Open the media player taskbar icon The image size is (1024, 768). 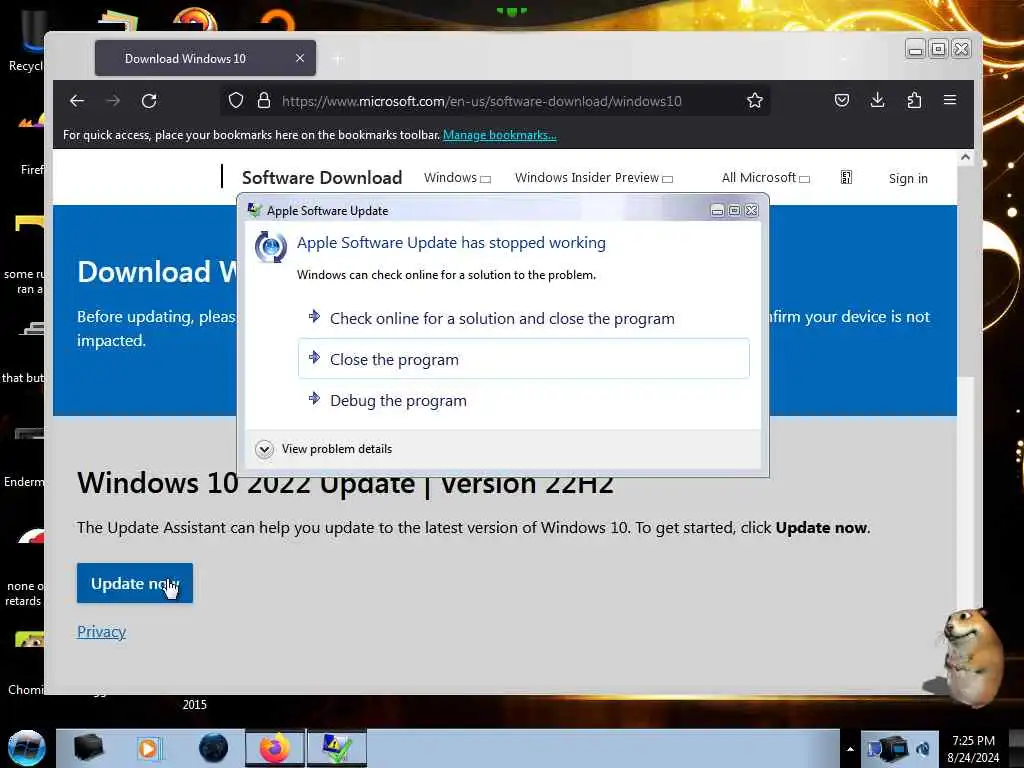pyautogui.click(x=149, y=748)
